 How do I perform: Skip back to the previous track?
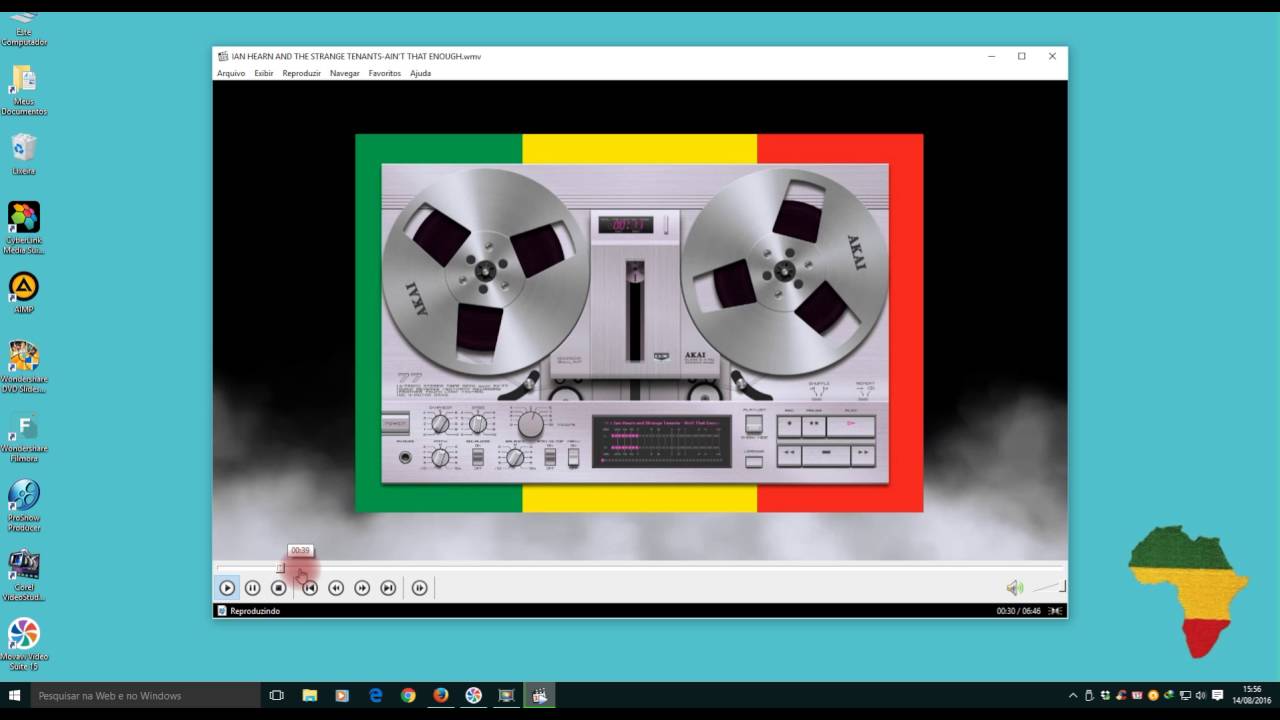click(310, 588)
